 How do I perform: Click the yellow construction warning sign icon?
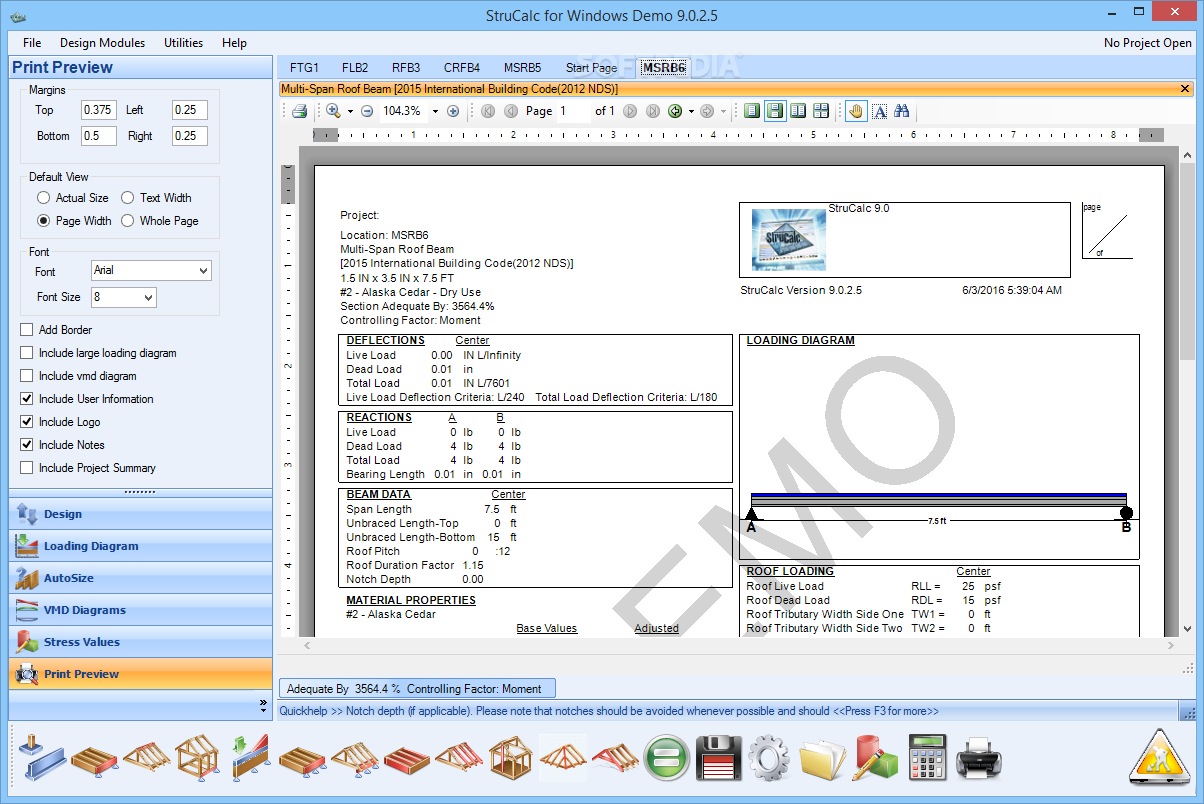point(1160,757)
